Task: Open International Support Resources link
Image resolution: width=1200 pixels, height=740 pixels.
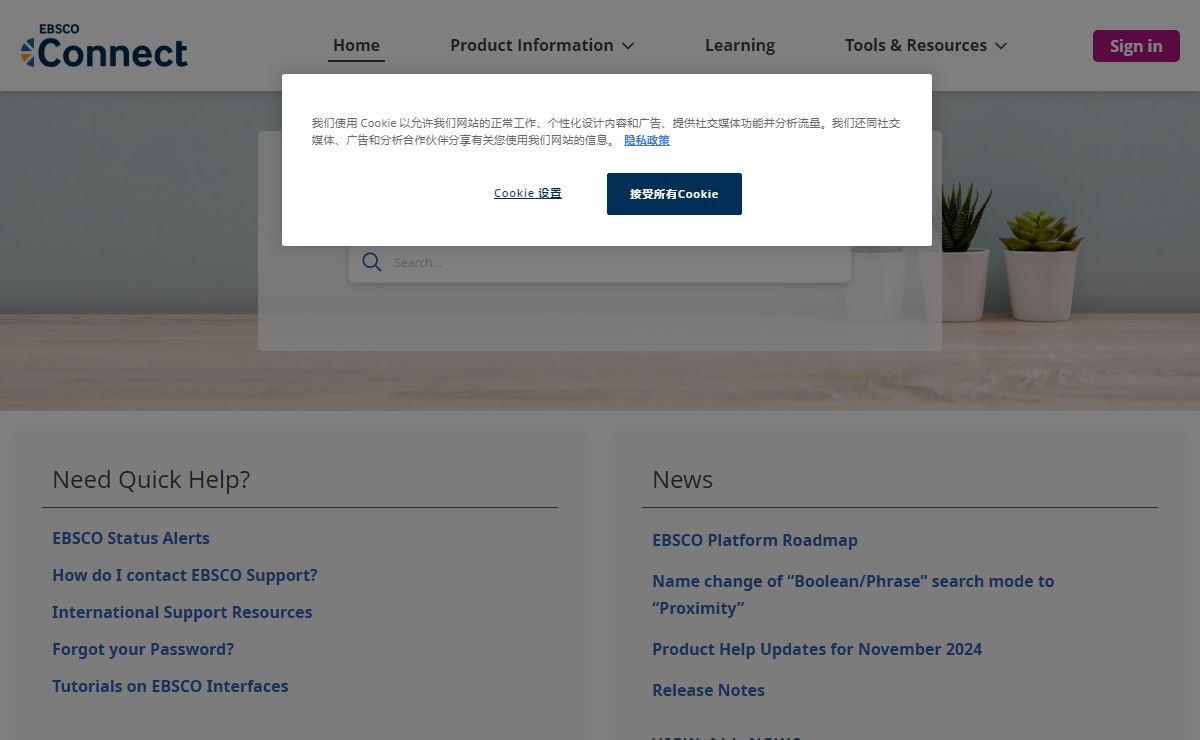Action: (x=182, y=612)
